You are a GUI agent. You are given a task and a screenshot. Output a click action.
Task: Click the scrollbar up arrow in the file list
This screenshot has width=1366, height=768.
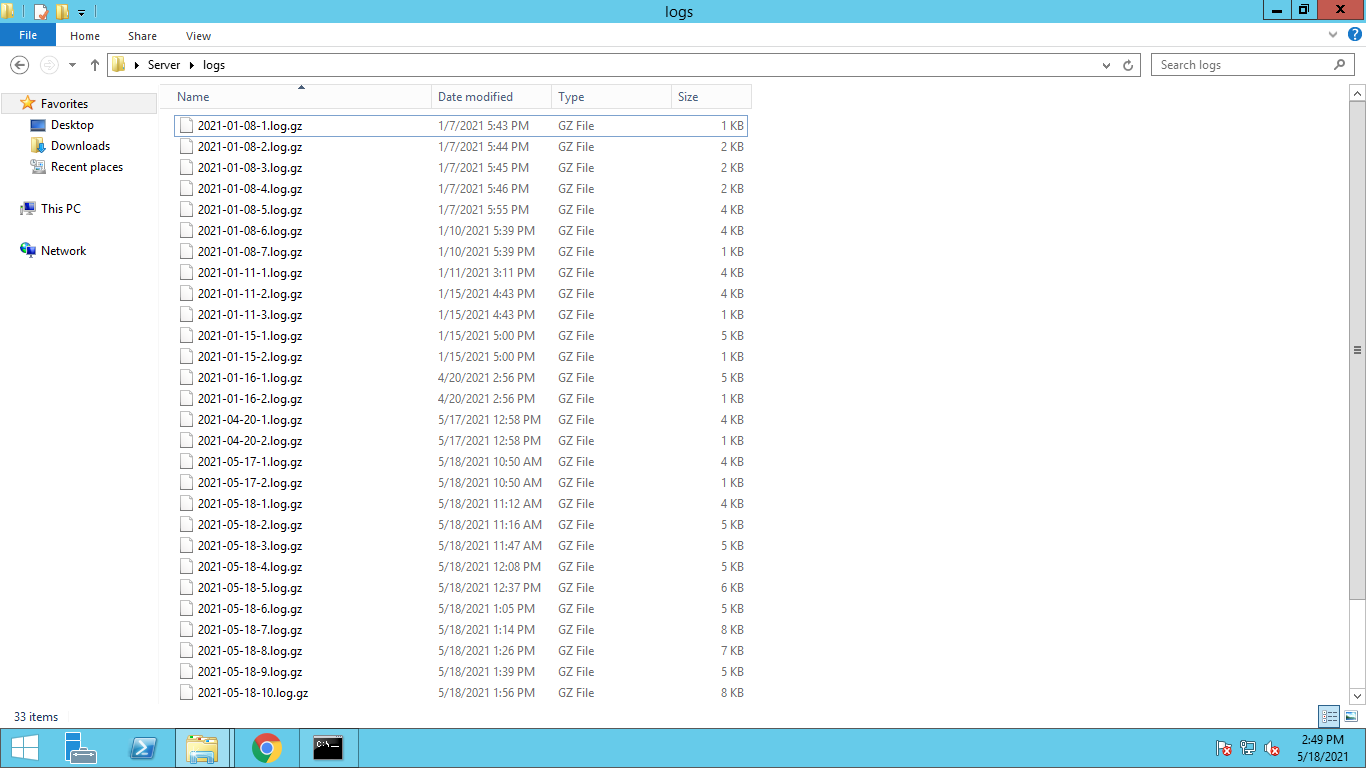click(1357, 93)
